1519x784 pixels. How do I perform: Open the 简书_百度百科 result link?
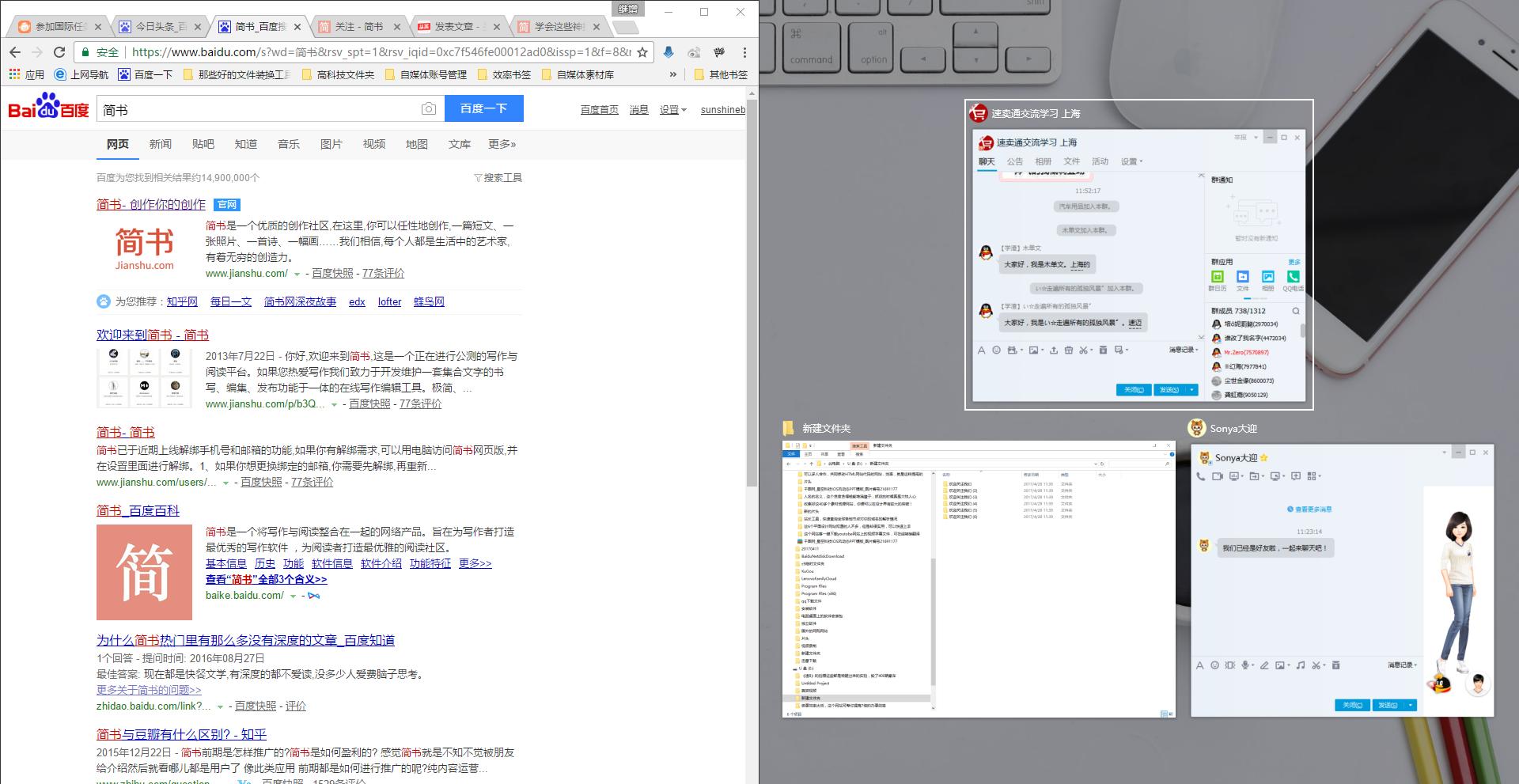[x=138, y=511]
